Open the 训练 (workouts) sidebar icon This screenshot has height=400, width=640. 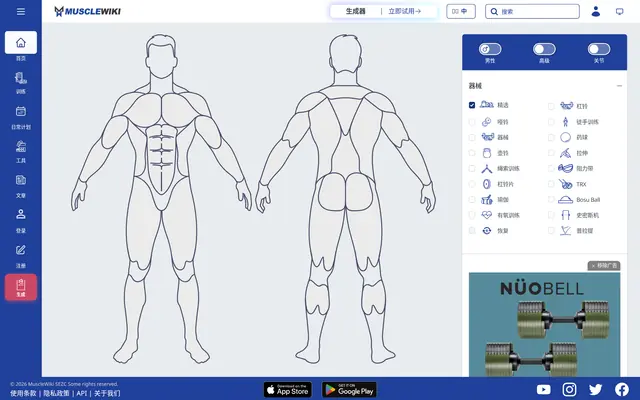21,78
